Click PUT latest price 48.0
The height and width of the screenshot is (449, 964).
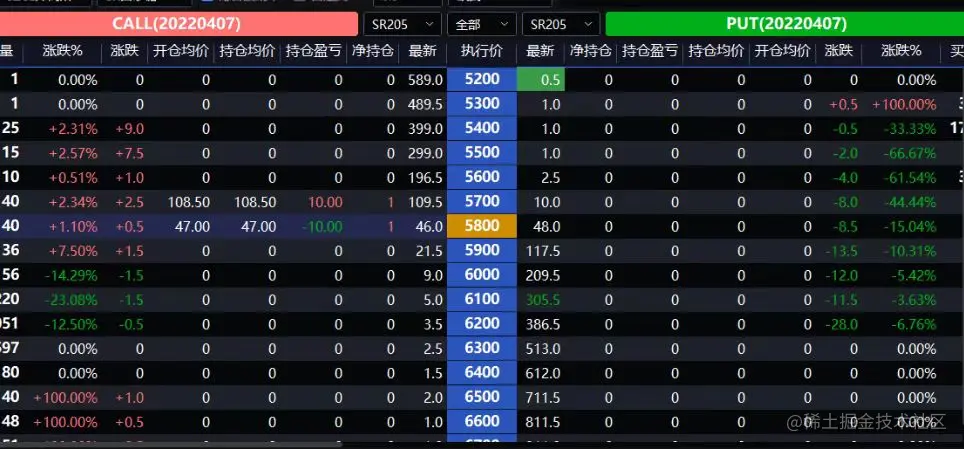tap(547, 226)
